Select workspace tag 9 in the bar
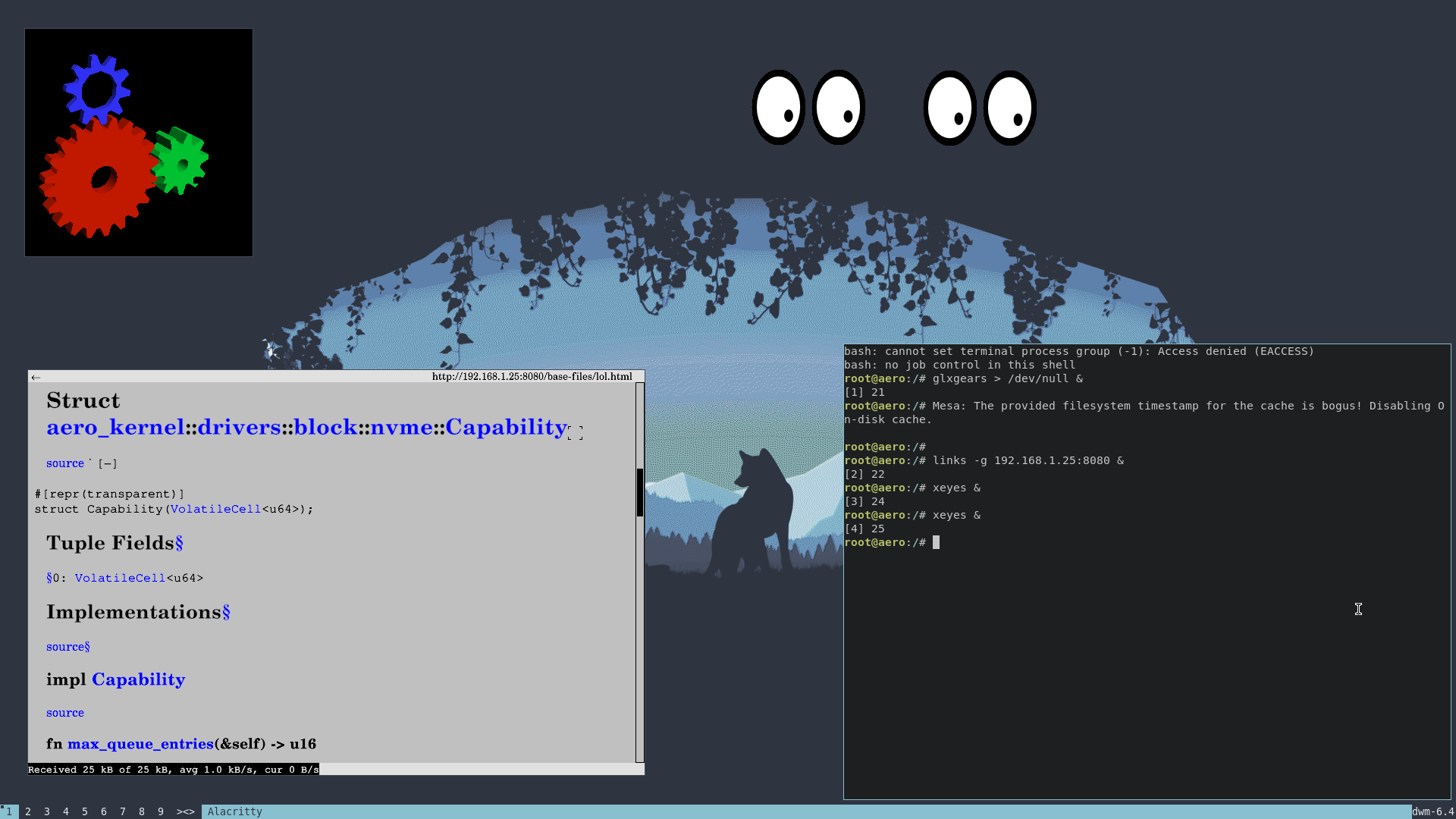1456x819 pixels. click(x=160, y=811)
